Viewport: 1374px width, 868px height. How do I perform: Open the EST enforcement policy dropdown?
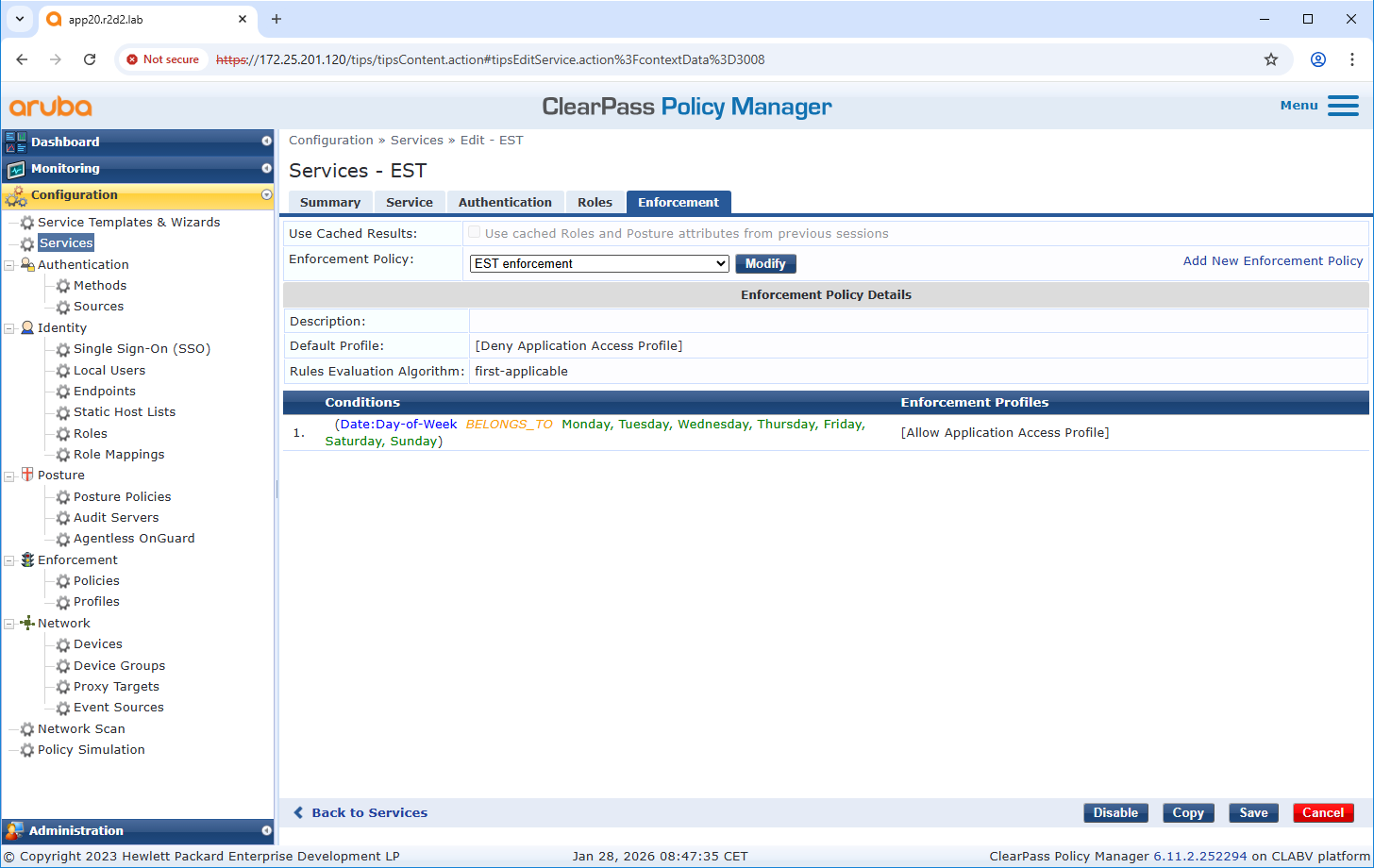coord(599,264)
